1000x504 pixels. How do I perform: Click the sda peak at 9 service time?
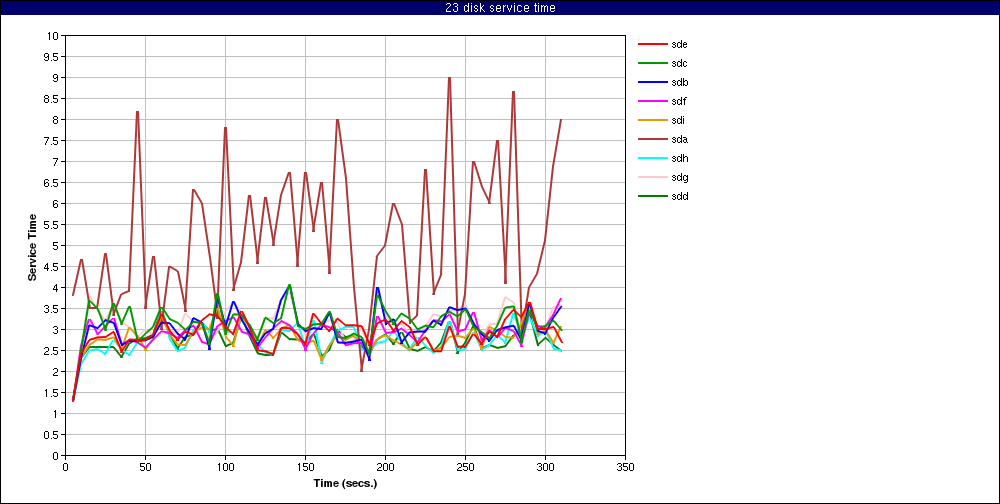click(x=450, y=78)
